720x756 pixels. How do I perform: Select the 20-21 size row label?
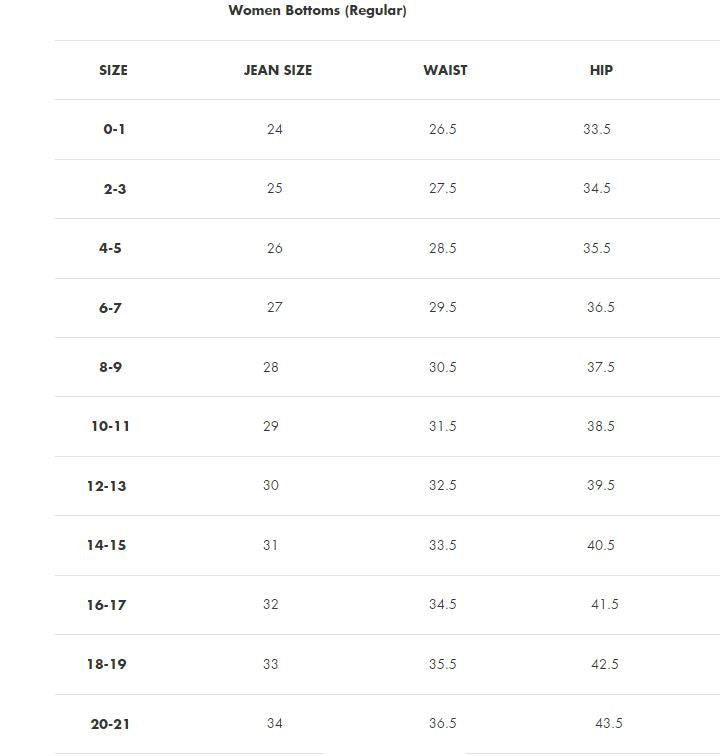[x=110, y=724]
